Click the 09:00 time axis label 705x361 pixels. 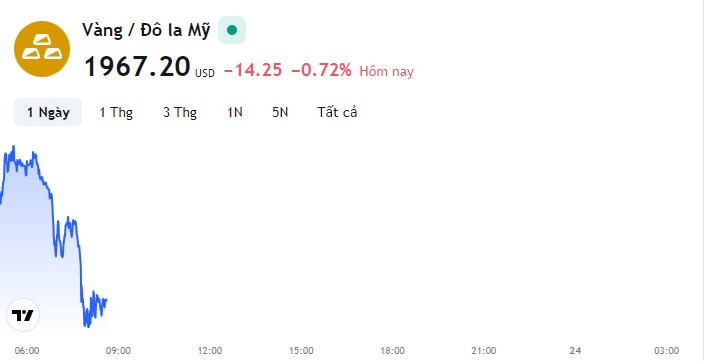tap(118, 351)
